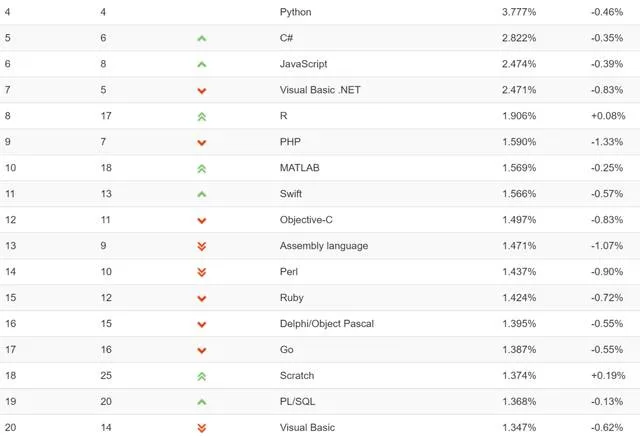Click the double green up arrow beside MATLAB
The height and width of the screenshot is (436, 640).
(202, 168)
